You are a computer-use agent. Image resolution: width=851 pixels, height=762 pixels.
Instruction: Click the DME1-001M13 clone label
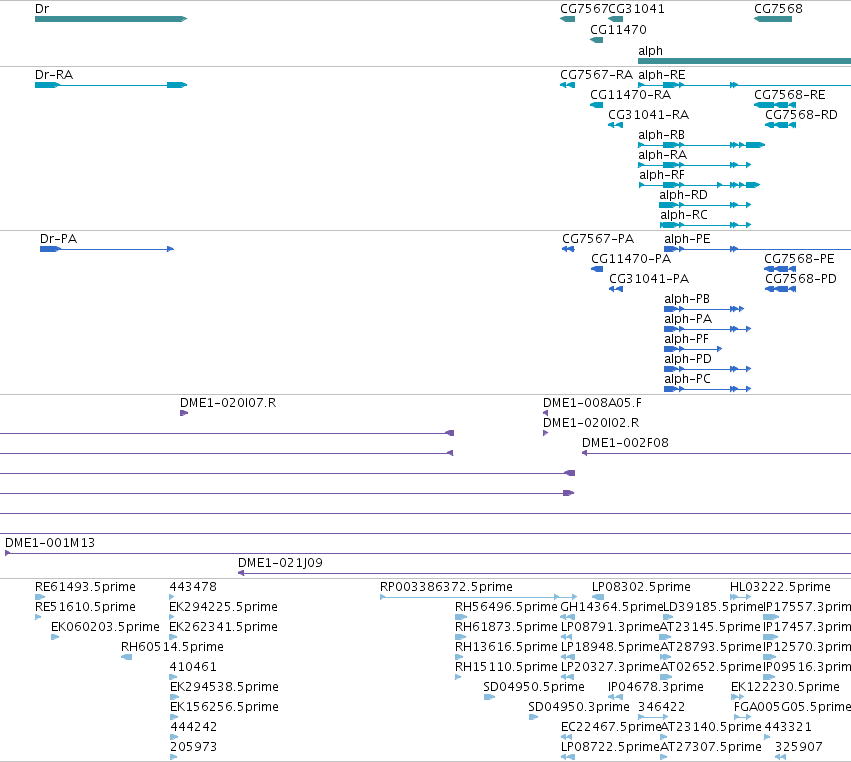(50, 542)
